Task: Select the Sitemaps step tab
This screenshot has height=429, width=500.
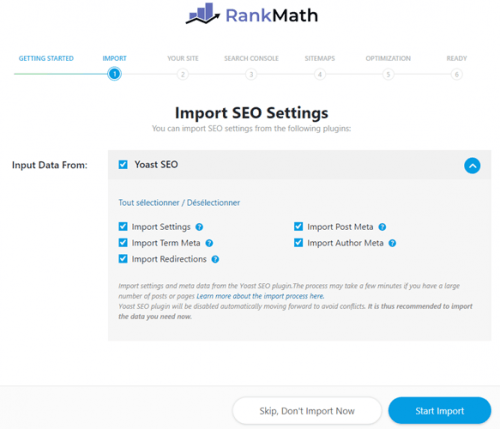Action: 320,58
